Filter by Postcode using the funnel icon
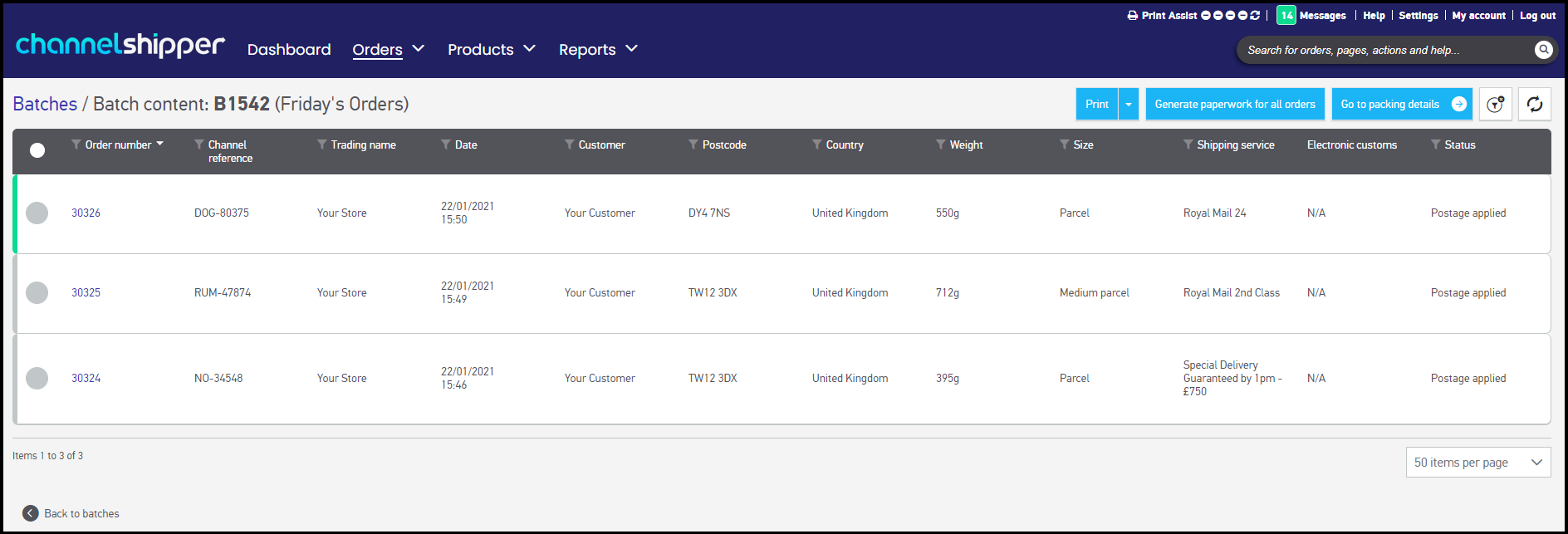The width and height of the screenshot is (1568, 534). [x=693, y=145]
